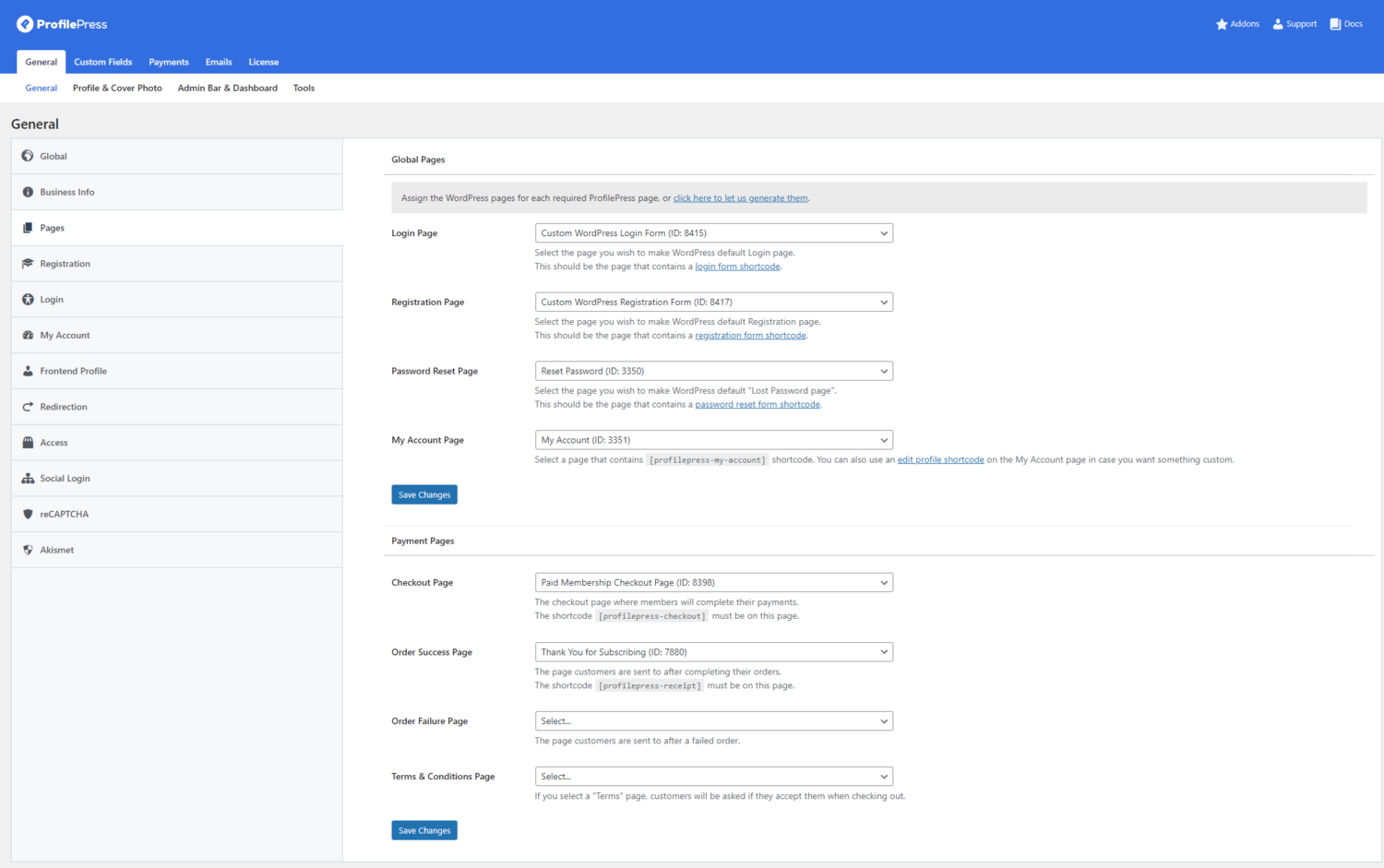
Task: Click the Akismet shield icon
Action: [x=28, y=550]
